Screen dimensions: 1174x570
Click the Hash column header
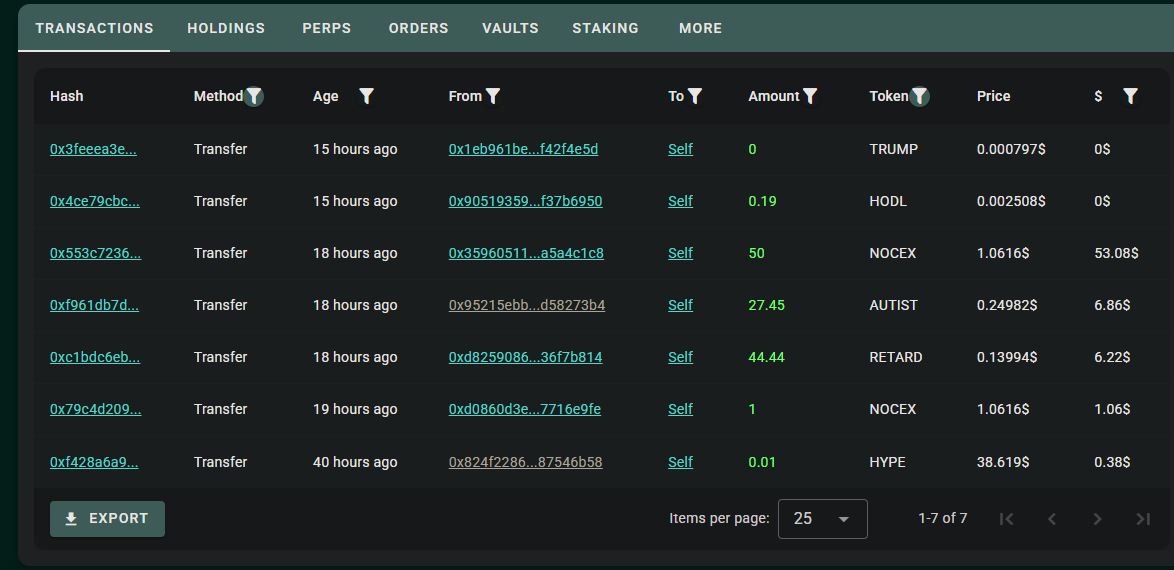tap(67, 96)
